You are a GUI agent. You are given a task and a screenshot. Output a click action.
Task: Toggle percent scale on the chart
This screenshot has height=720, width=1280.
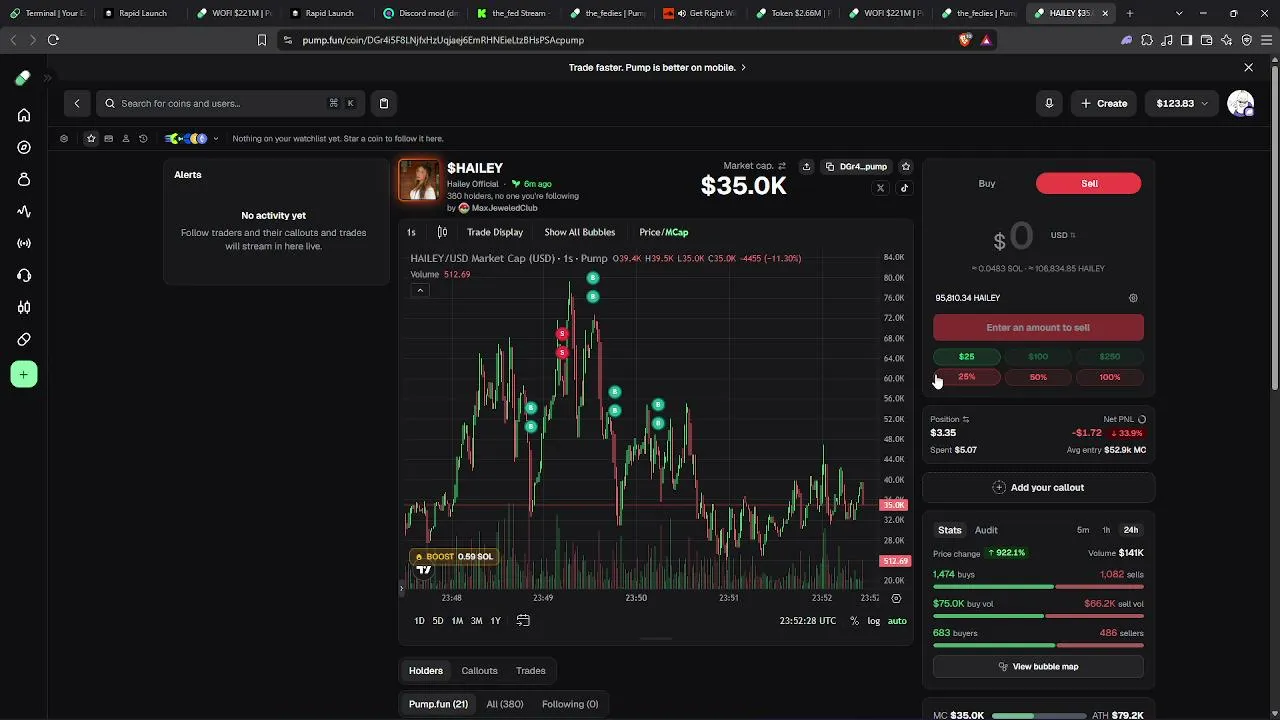click(x=854, y=621)
